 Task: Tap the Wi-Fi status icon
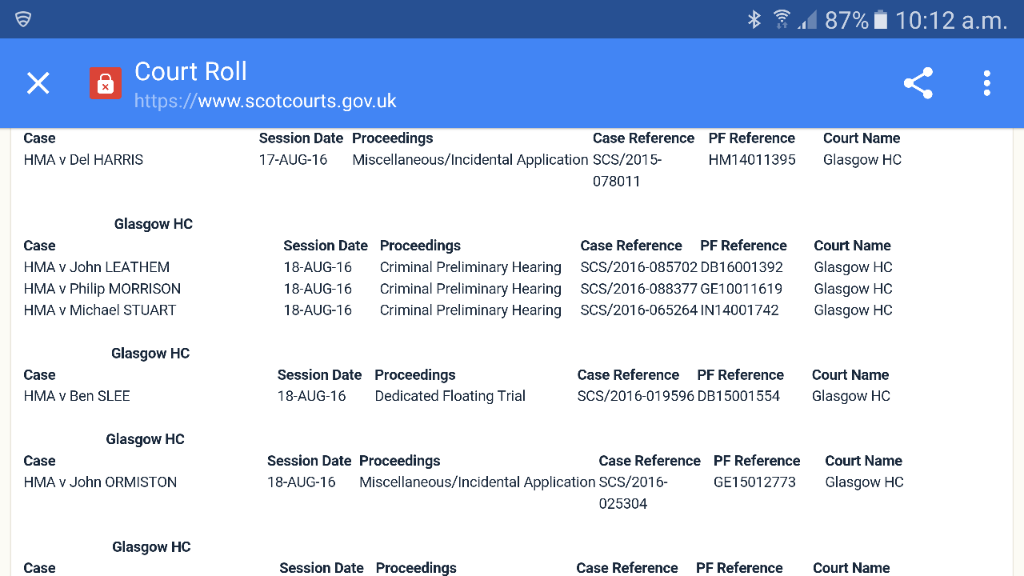[781, 19]
